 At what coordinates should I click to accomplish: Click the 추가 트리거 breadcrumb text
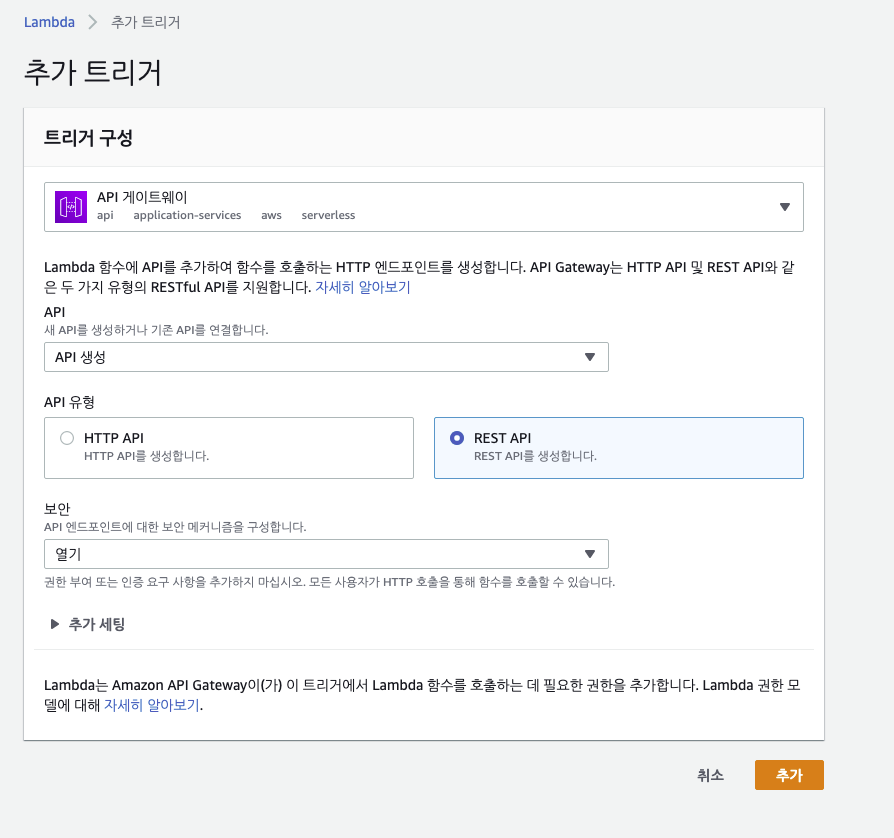pyautogui.click(x=145, y=22)
